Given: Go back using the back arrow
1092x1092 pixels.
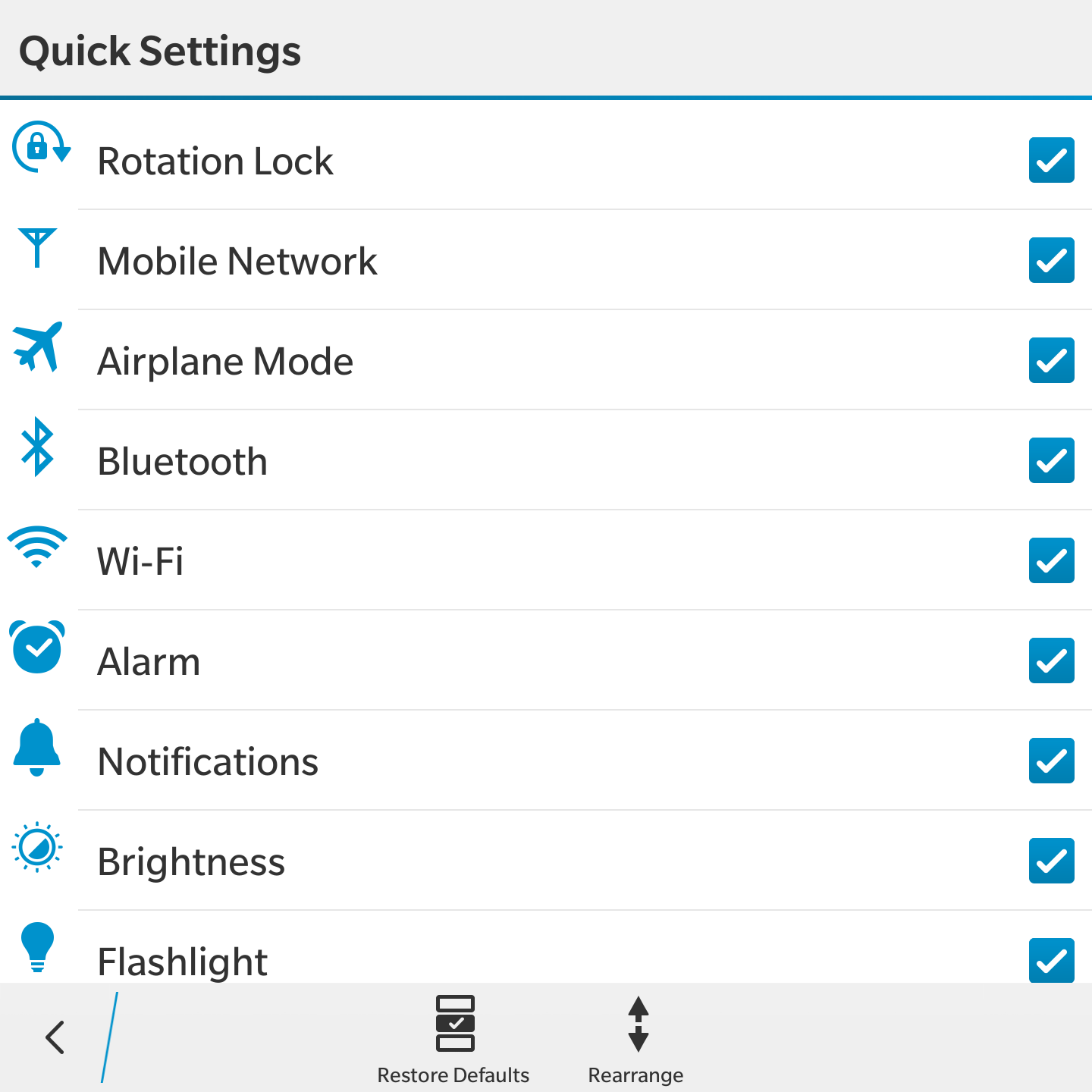Looking at the screenshot, I should (x=55, y=1037).
